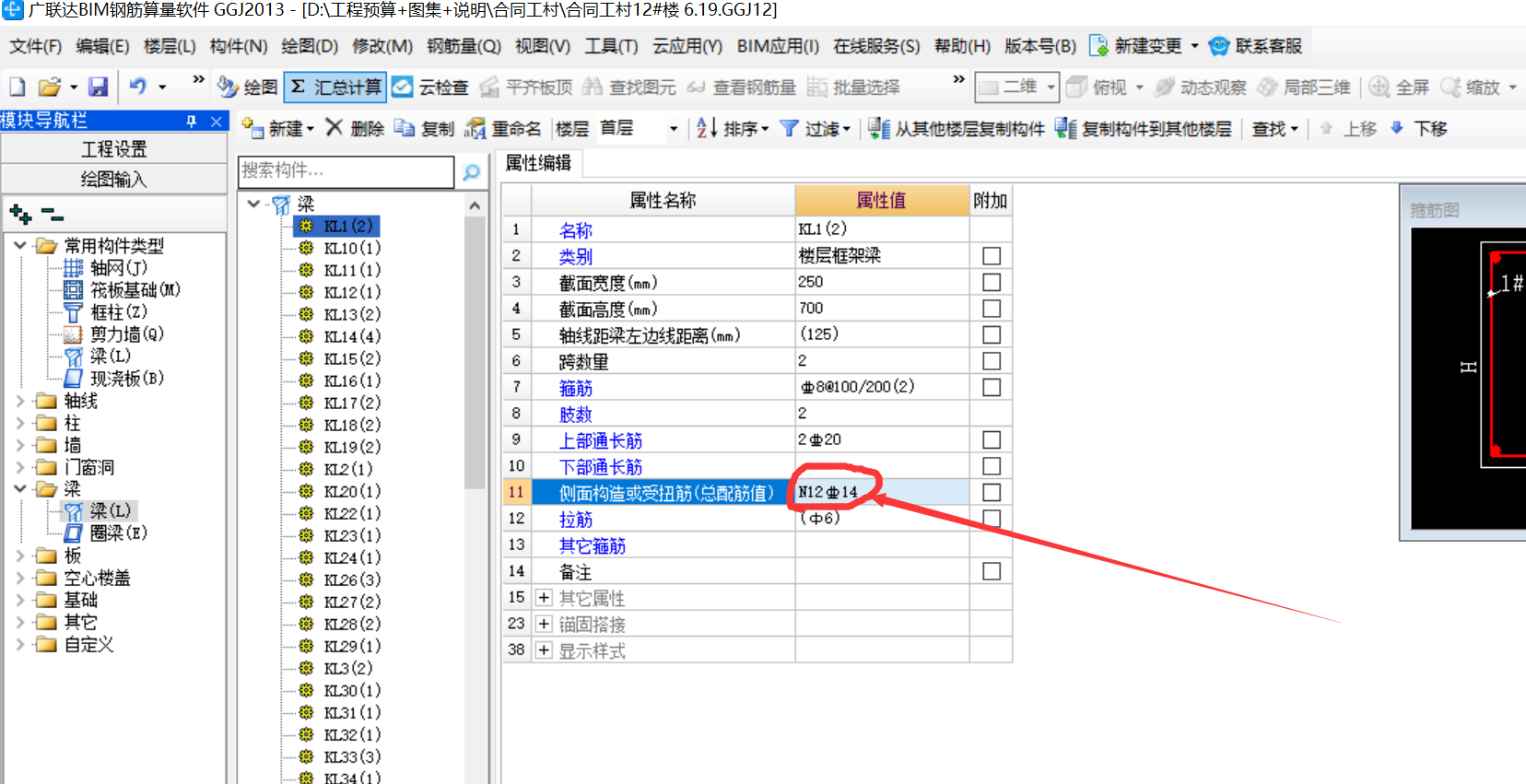Click the 绘图输入 button
The image size is (1526, 784).
tap(114, 179)
